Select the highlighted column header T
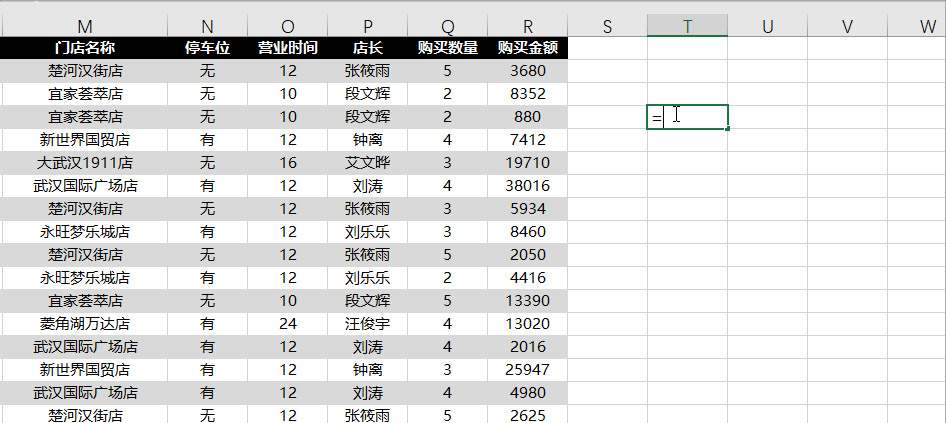This screenshot has height=423, width=946. pos(687,26)
